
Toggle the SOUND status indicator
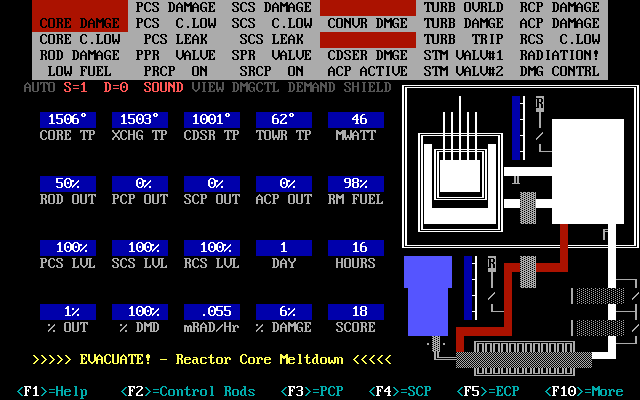click(163, 87)
